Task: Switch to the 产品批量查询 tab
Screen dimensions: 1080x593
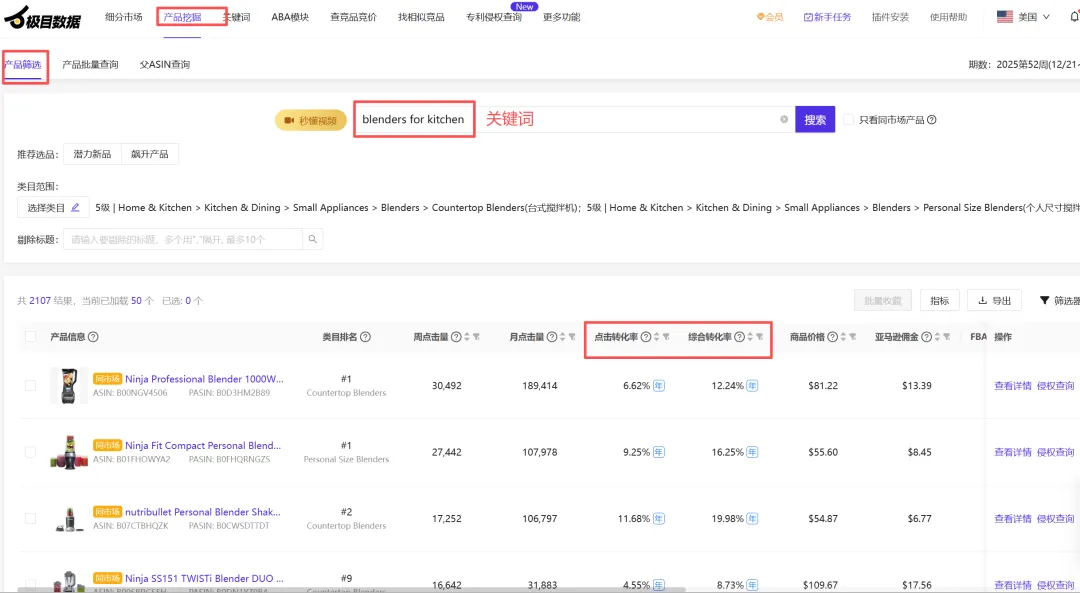Action: pyautogui.click(x=90, y=65)
